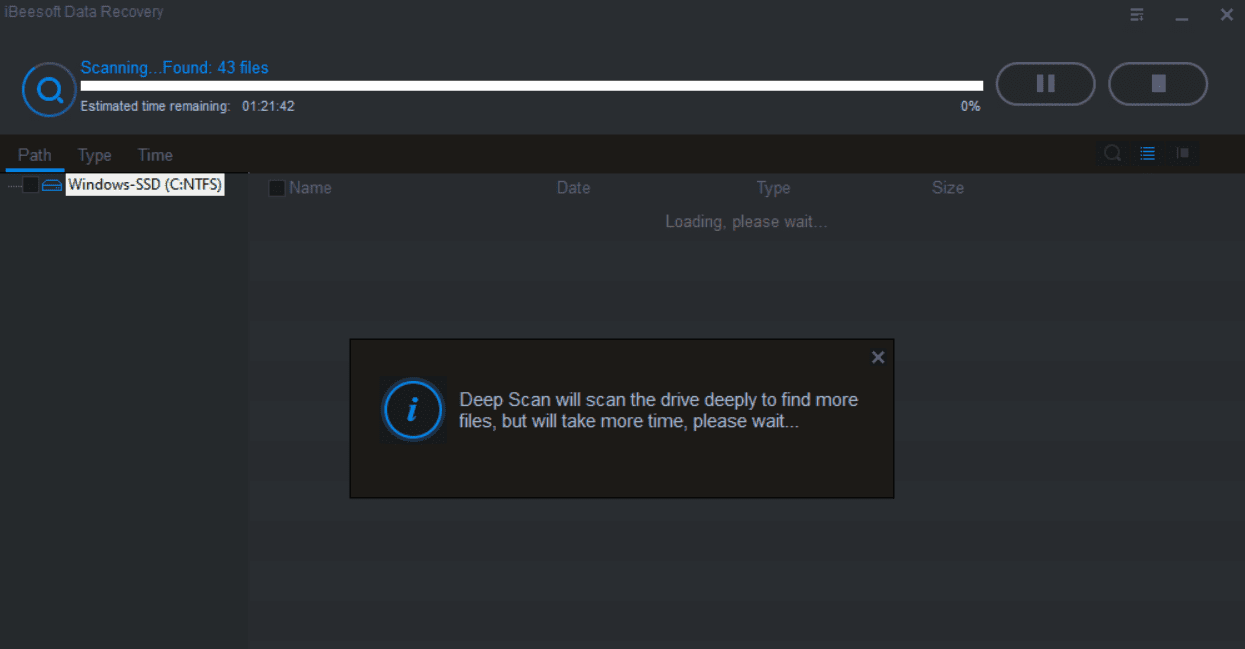This screenshot has height=649, width=1245.
Task: Click the Deep Scan dialog message text
Action: (x=659, y=411)
